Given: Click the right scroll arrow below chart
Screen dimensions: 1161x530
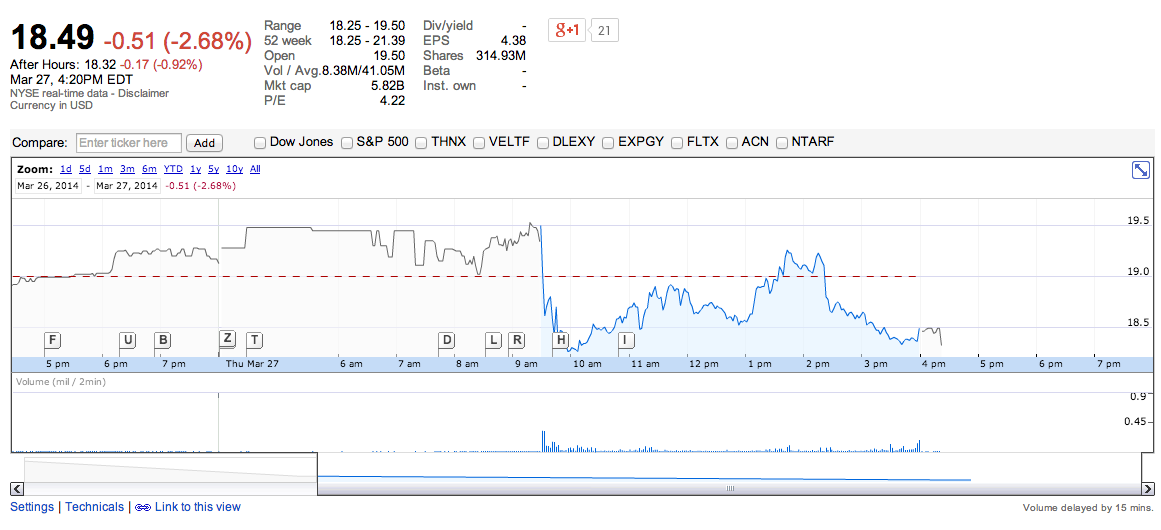Looking at the screenshot, I should (x=1148, y=489).
